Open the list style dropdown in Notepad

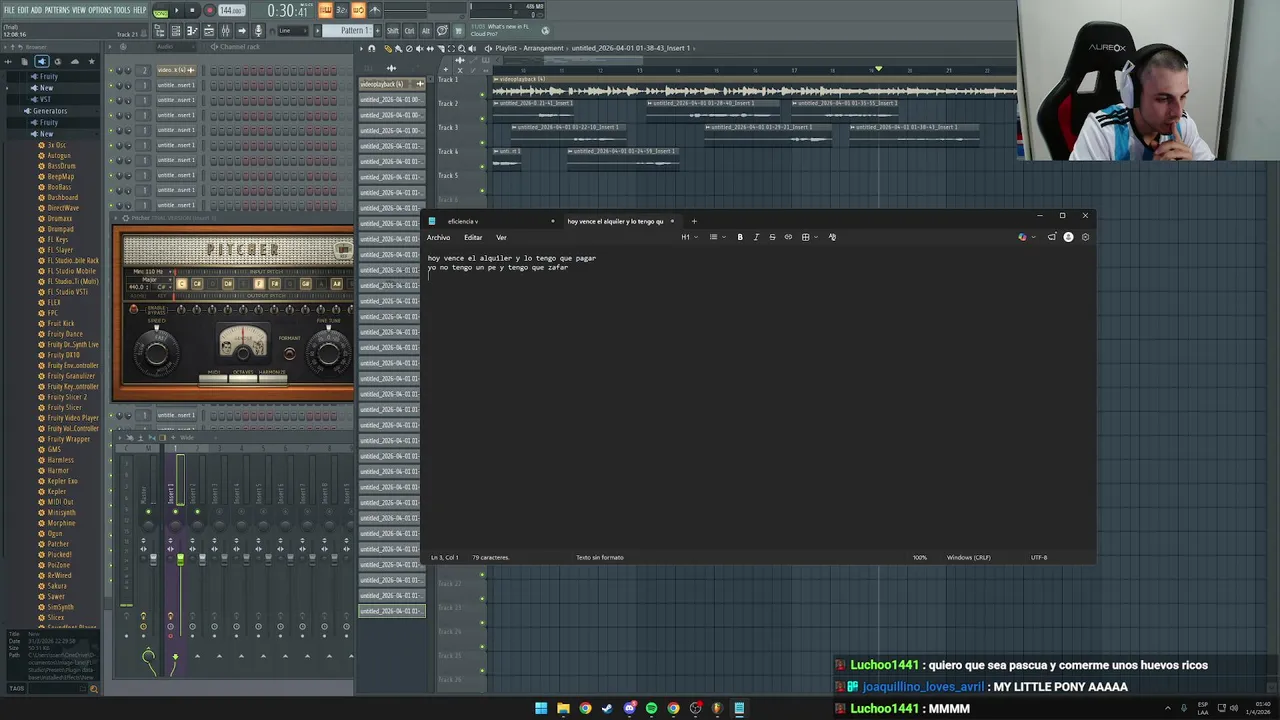(x=717, y=237)
